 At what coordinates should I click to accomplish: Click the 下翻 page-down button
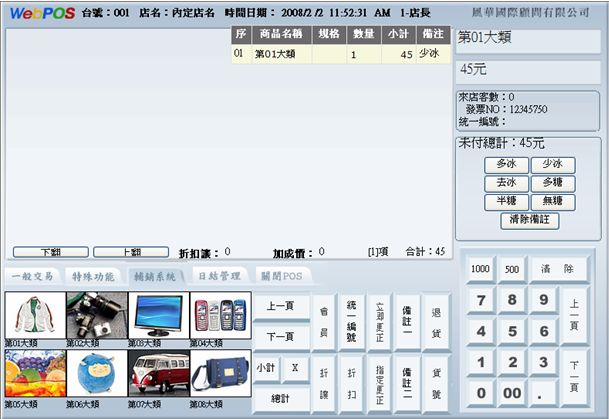[x=51, y=252]
